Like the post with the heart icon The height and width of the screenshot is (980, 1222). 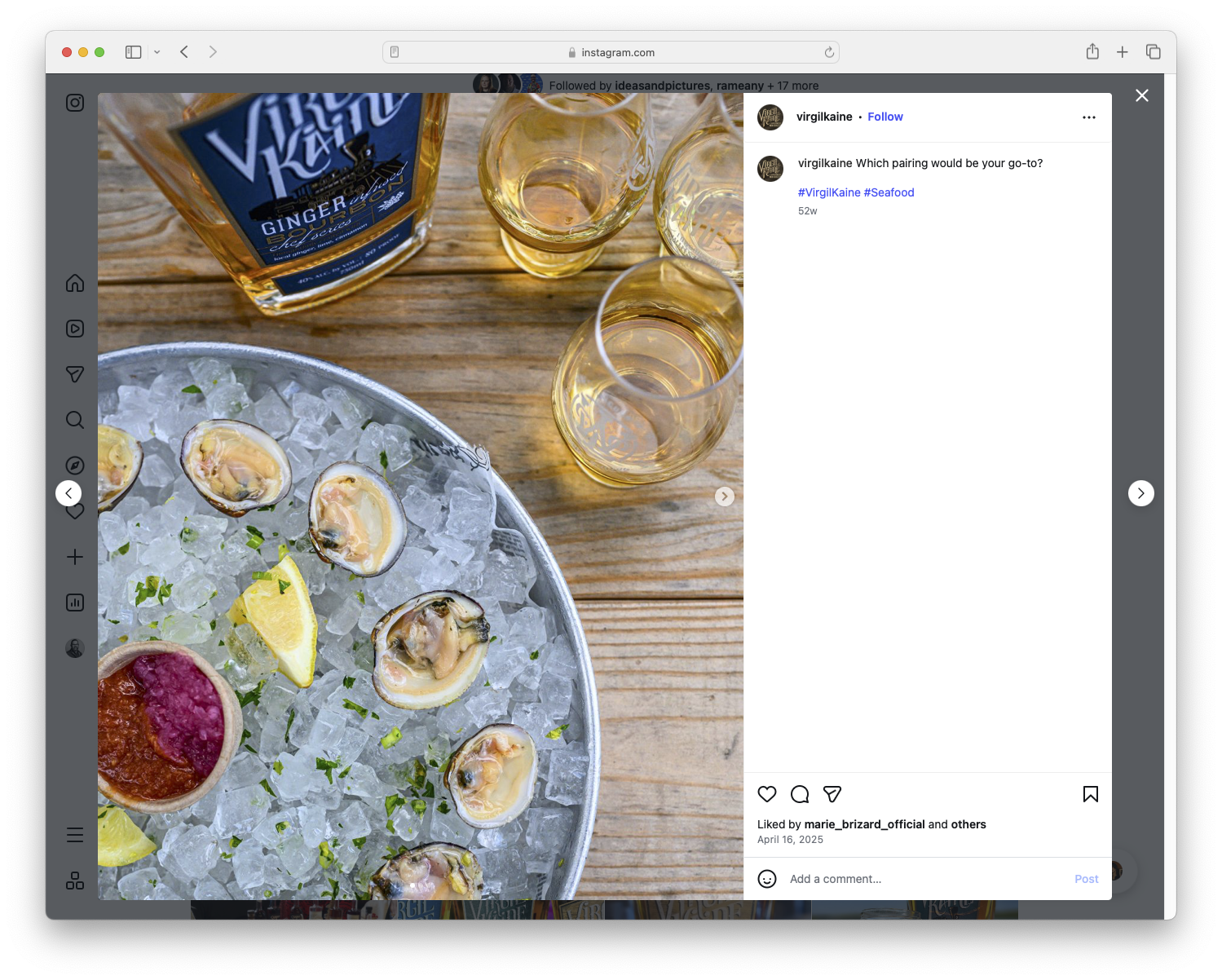(767, 793)
